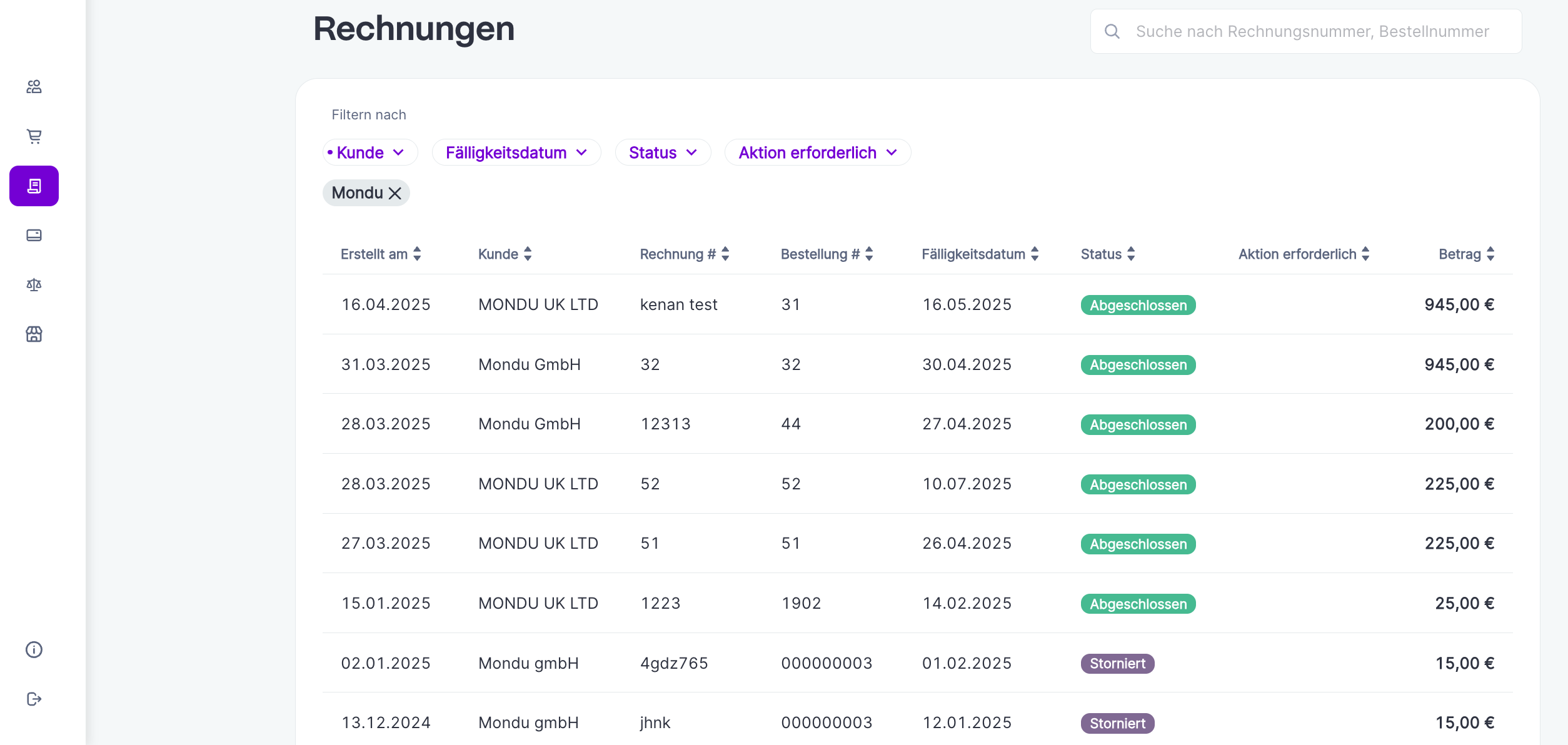Click Abgeschlossen badge for invoice 51
Viewport: 1568px width, 745px height.
pos(1138,544)
